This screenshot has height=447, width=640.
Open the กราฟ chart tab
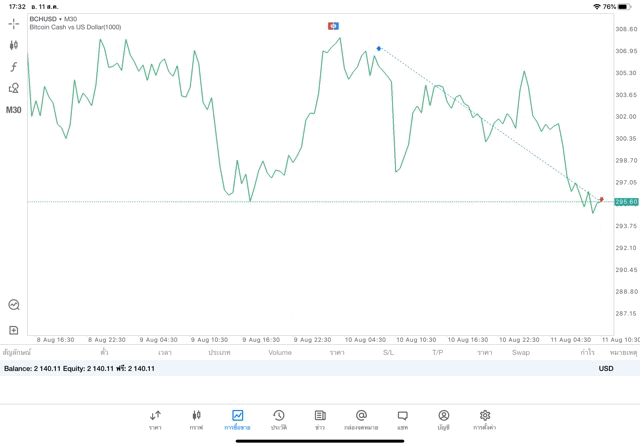tap(196, 420)
